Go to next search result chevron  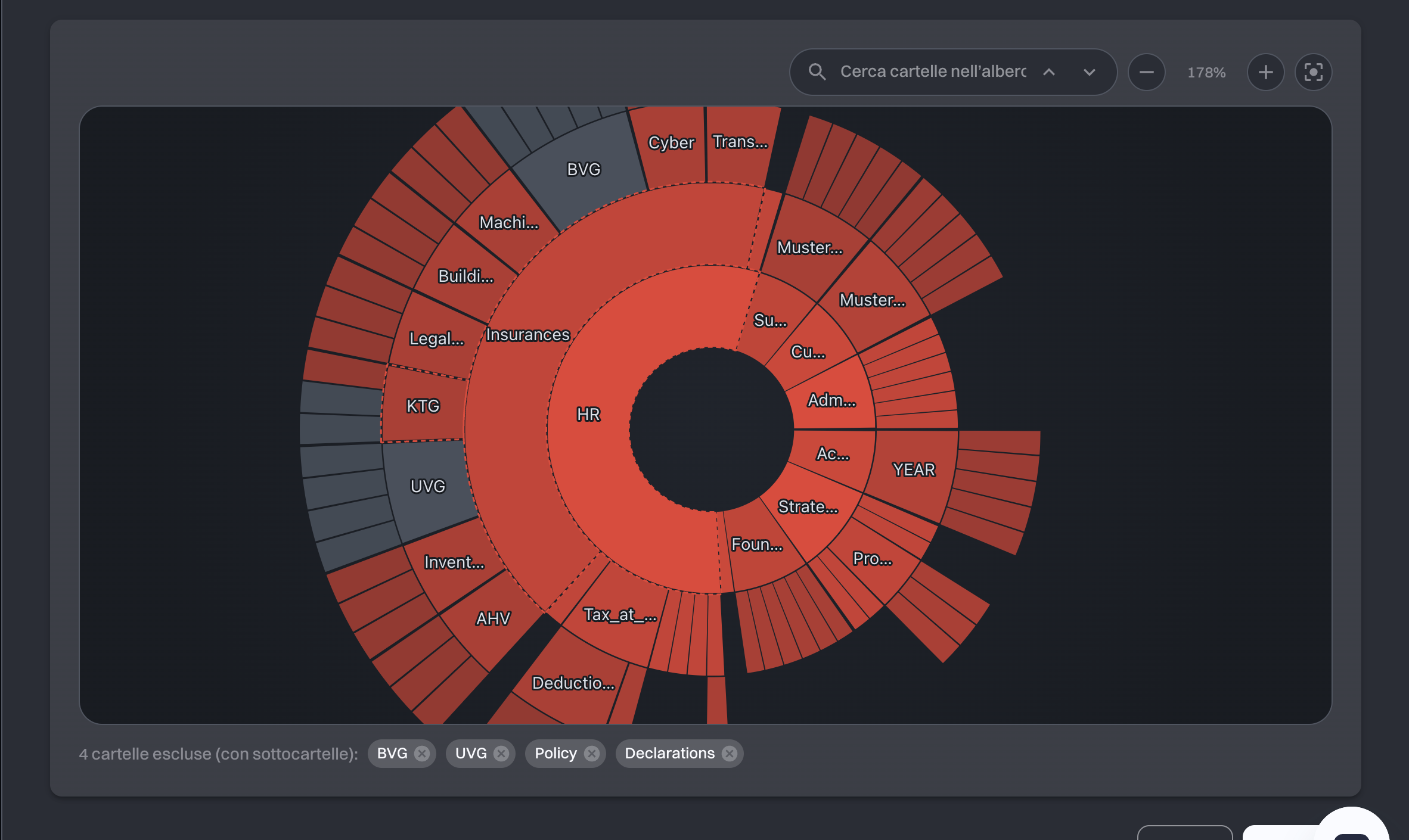coord(1090,72)
